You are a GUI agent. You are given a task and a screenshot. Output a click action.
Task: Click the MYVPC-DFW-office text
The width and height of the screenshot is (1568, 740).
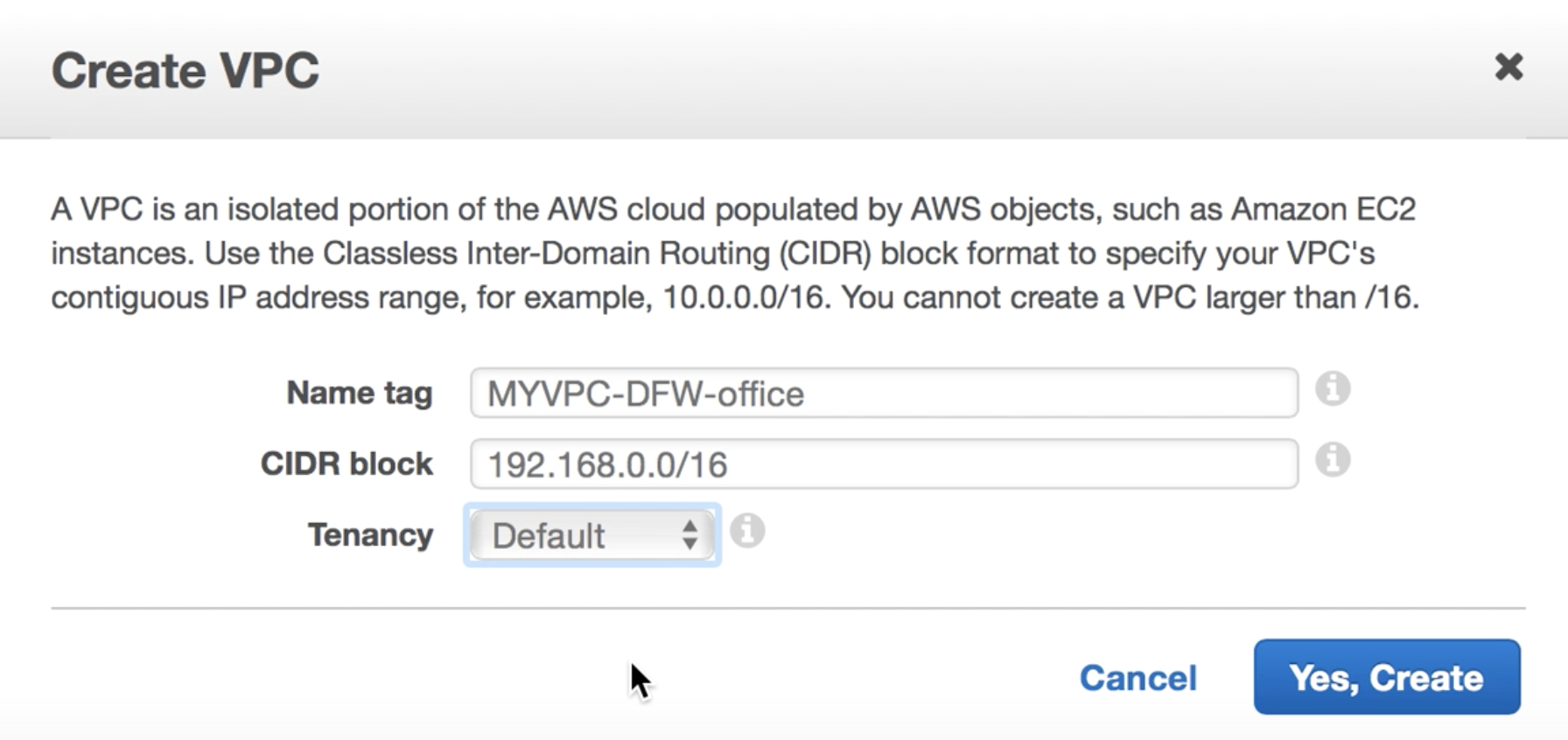[x=646, y=394]
